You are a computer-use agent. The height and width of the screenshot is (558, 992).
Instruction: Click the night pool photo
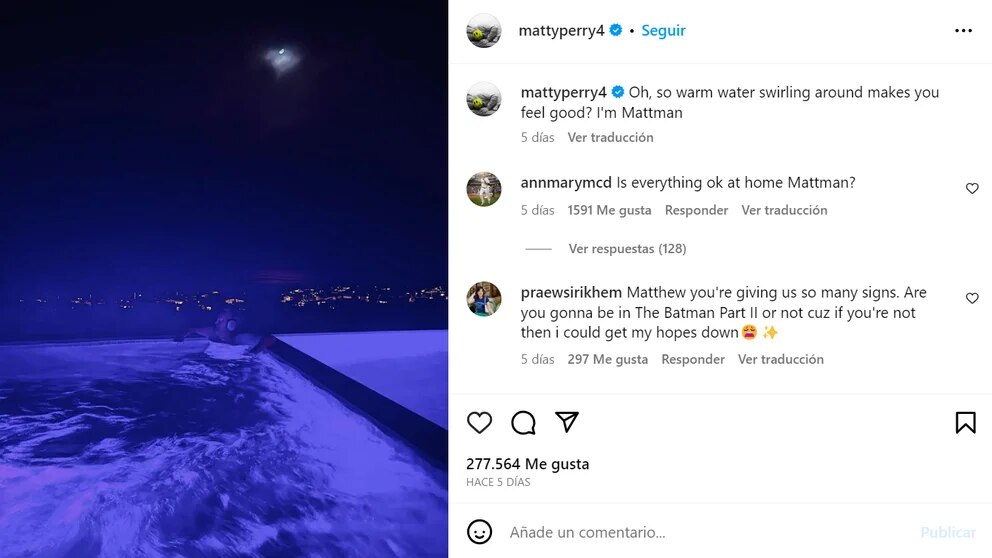pos(224,279)
